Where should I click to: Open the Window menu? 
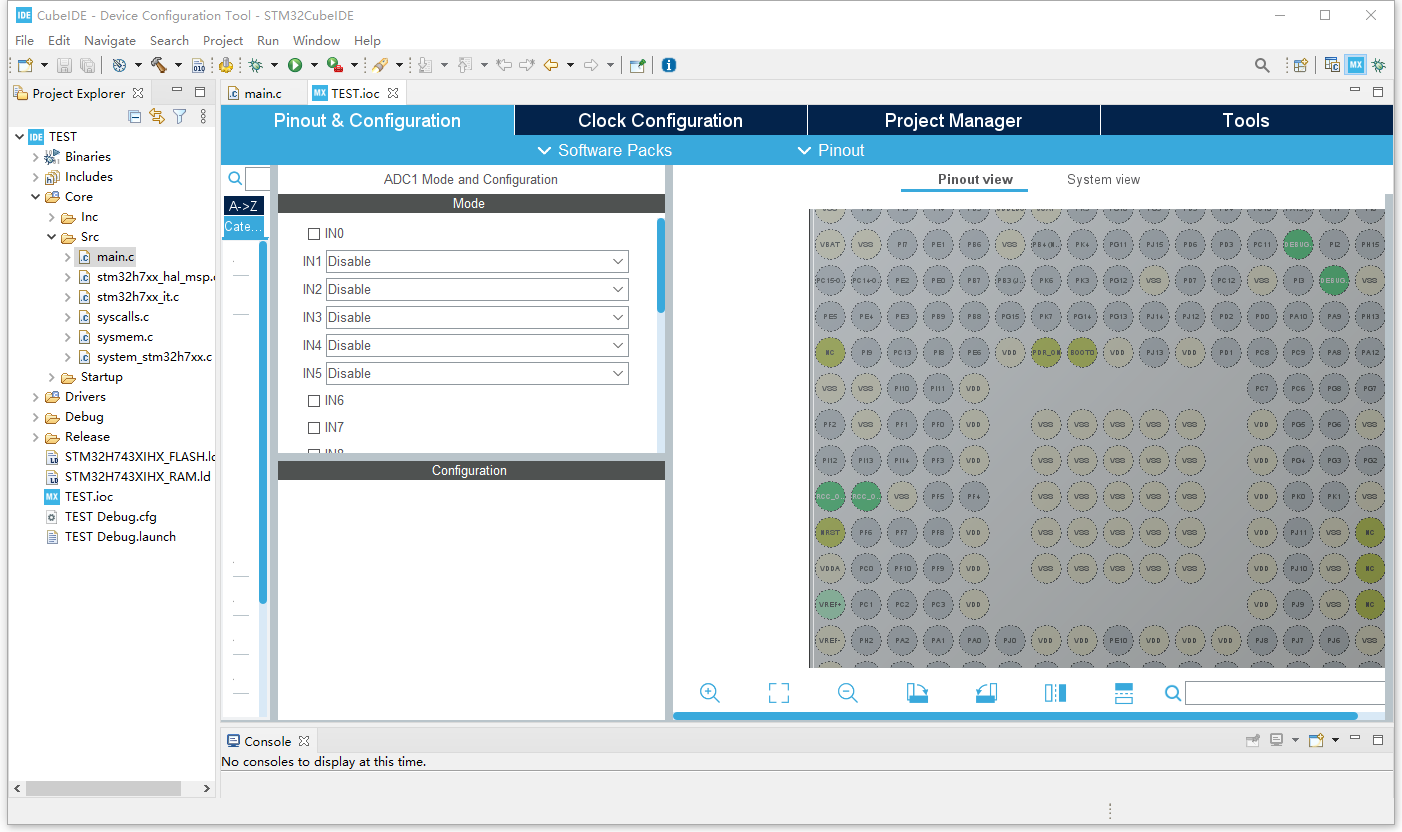coord(316,41)
